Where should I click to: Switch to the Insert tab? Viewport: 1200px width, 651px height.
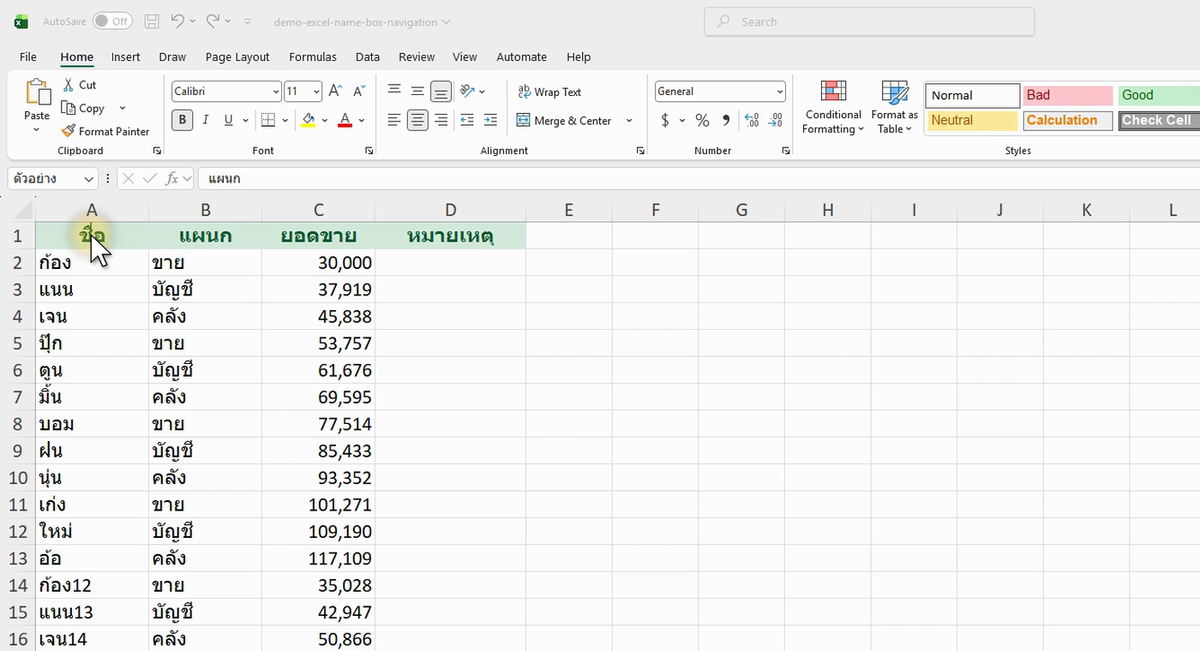click(x=125, y=57)
